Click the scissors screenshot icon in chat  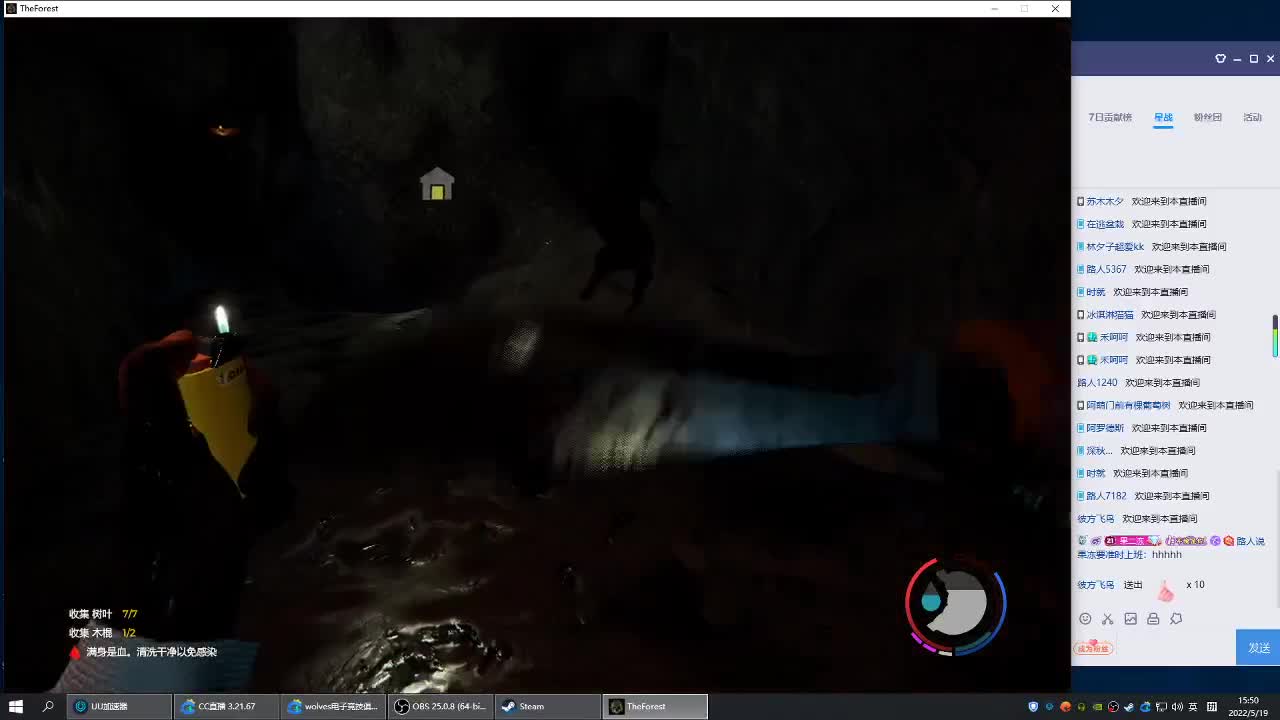click(1107, 619)
